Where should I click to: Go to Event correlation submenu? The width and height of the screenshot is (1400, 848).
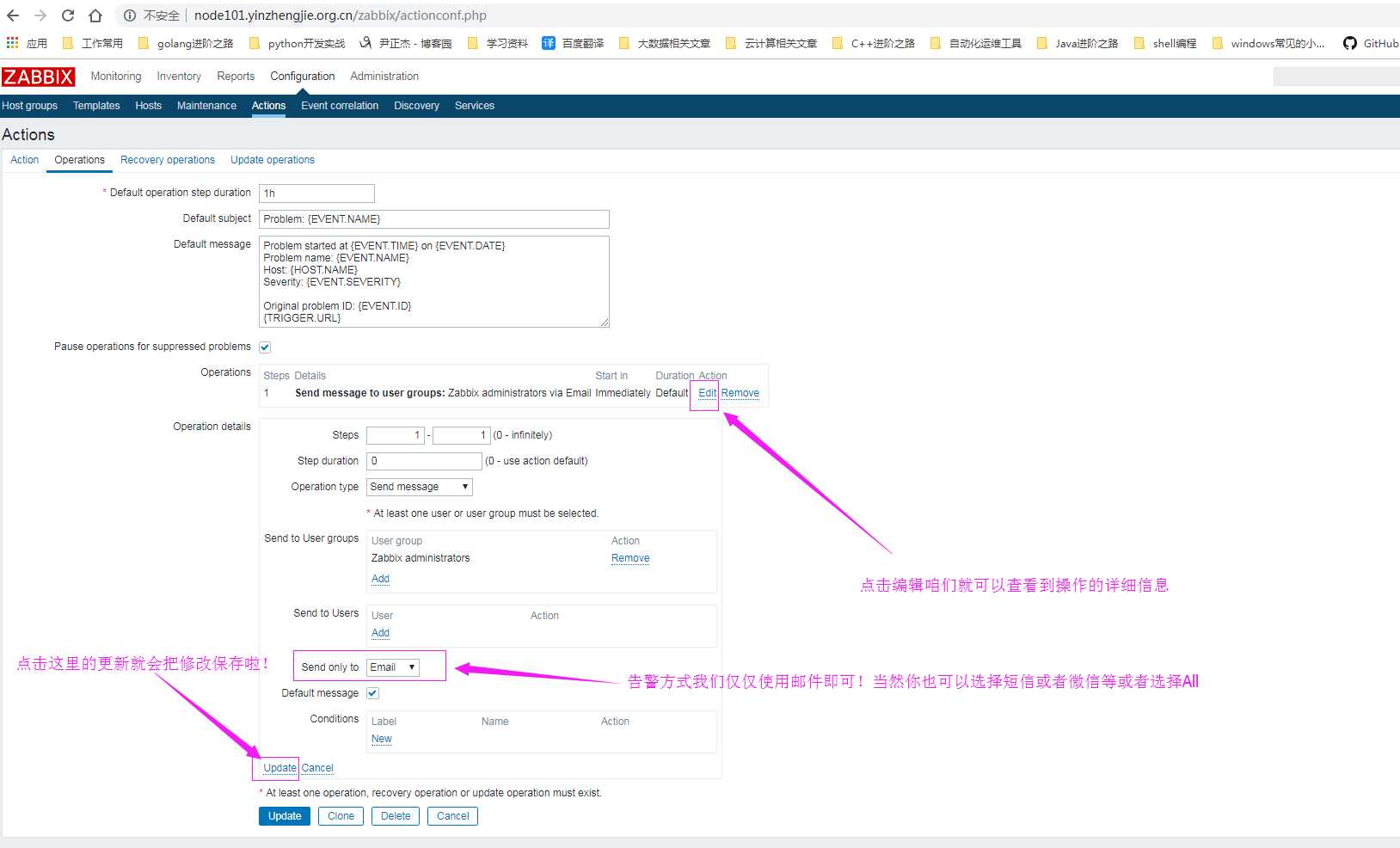point(340,106)
